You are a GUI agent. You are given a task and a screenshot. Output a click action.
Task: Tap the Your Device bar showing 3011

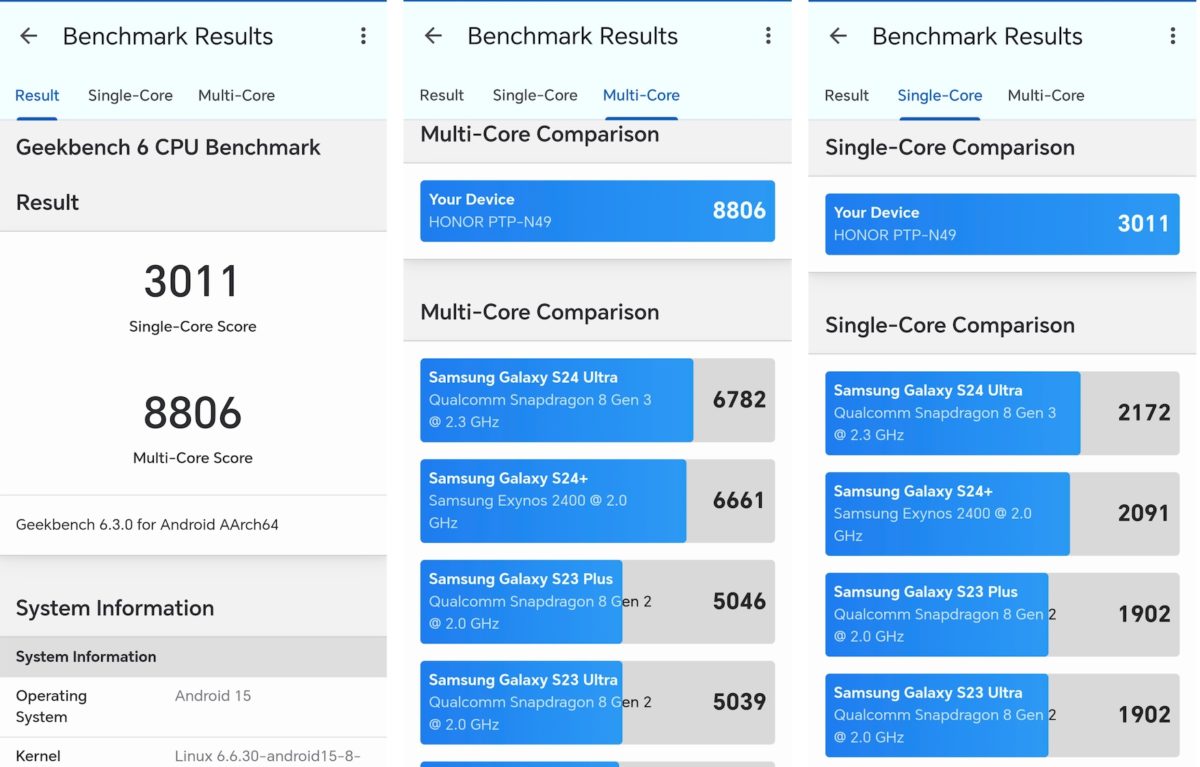[1001, 224]
